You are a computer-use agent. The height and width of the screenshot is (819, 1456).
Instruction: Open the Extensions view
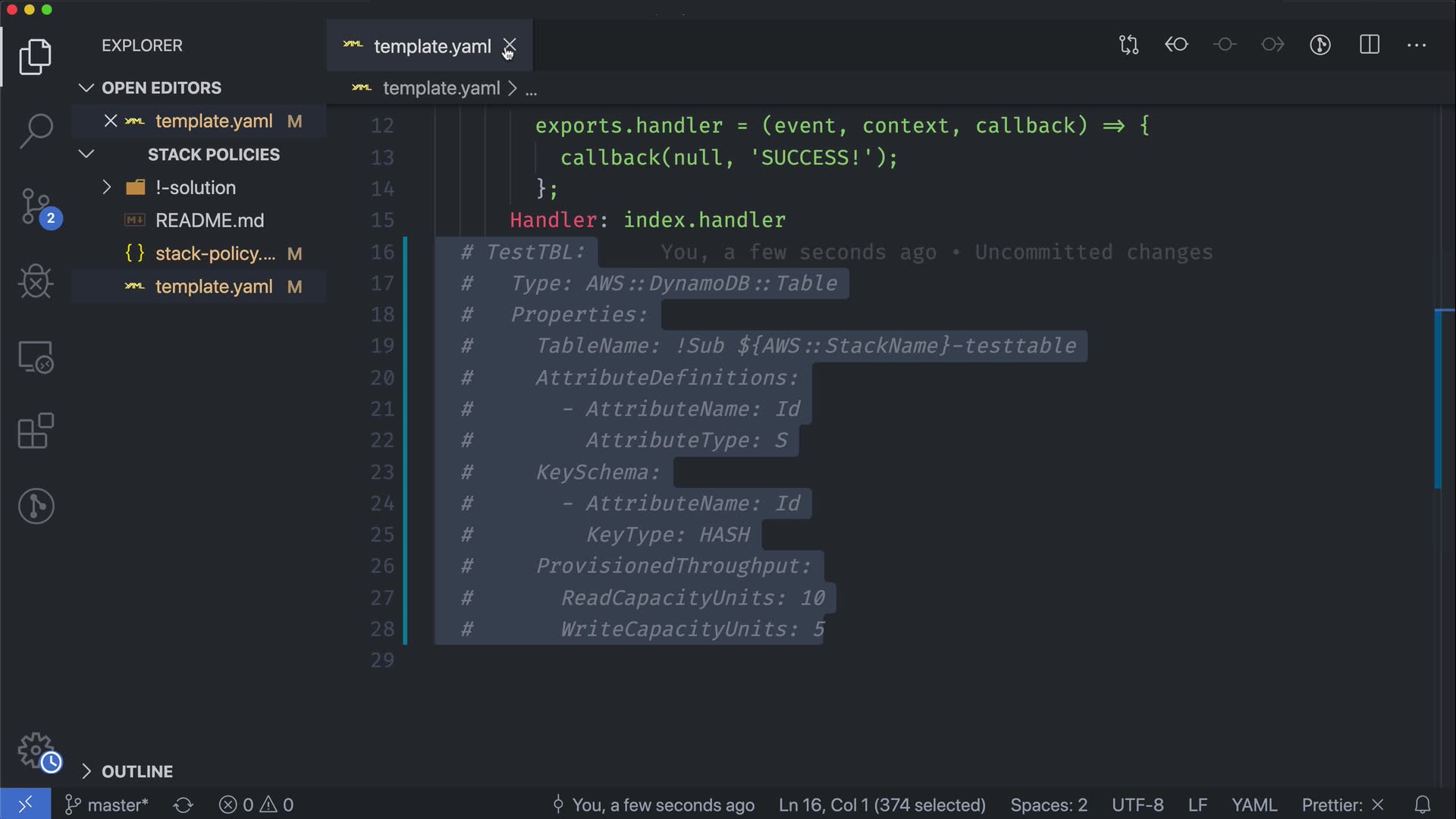point(36,431)
